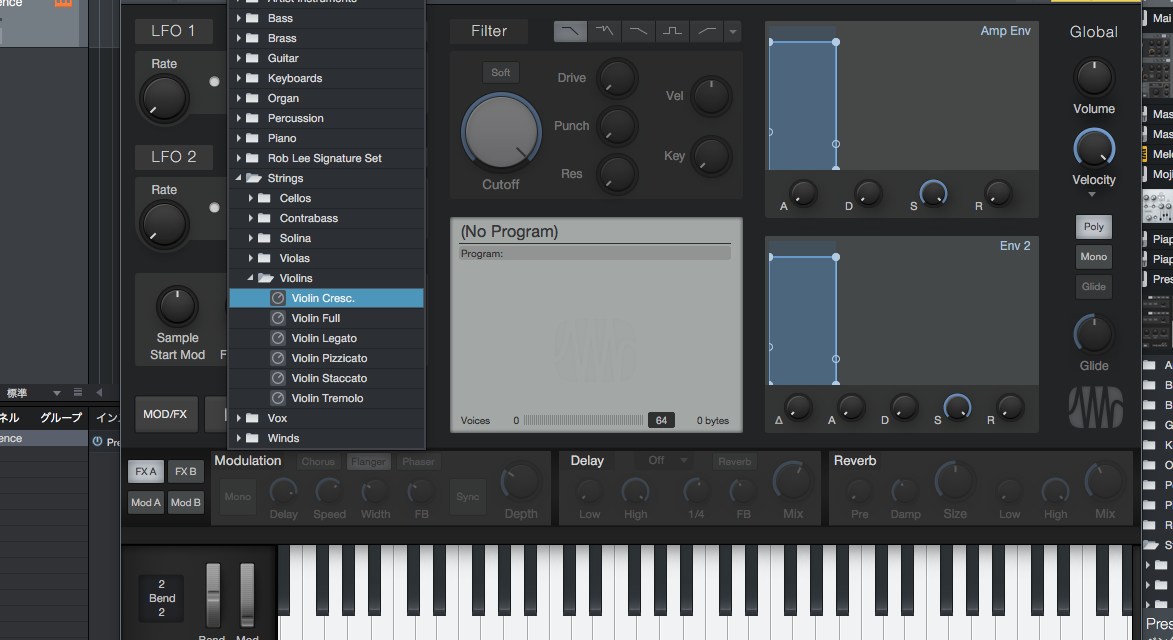Screen dimensions: 1173x640
Task: Enable Poly voice mode
Action: (1094, 227)
